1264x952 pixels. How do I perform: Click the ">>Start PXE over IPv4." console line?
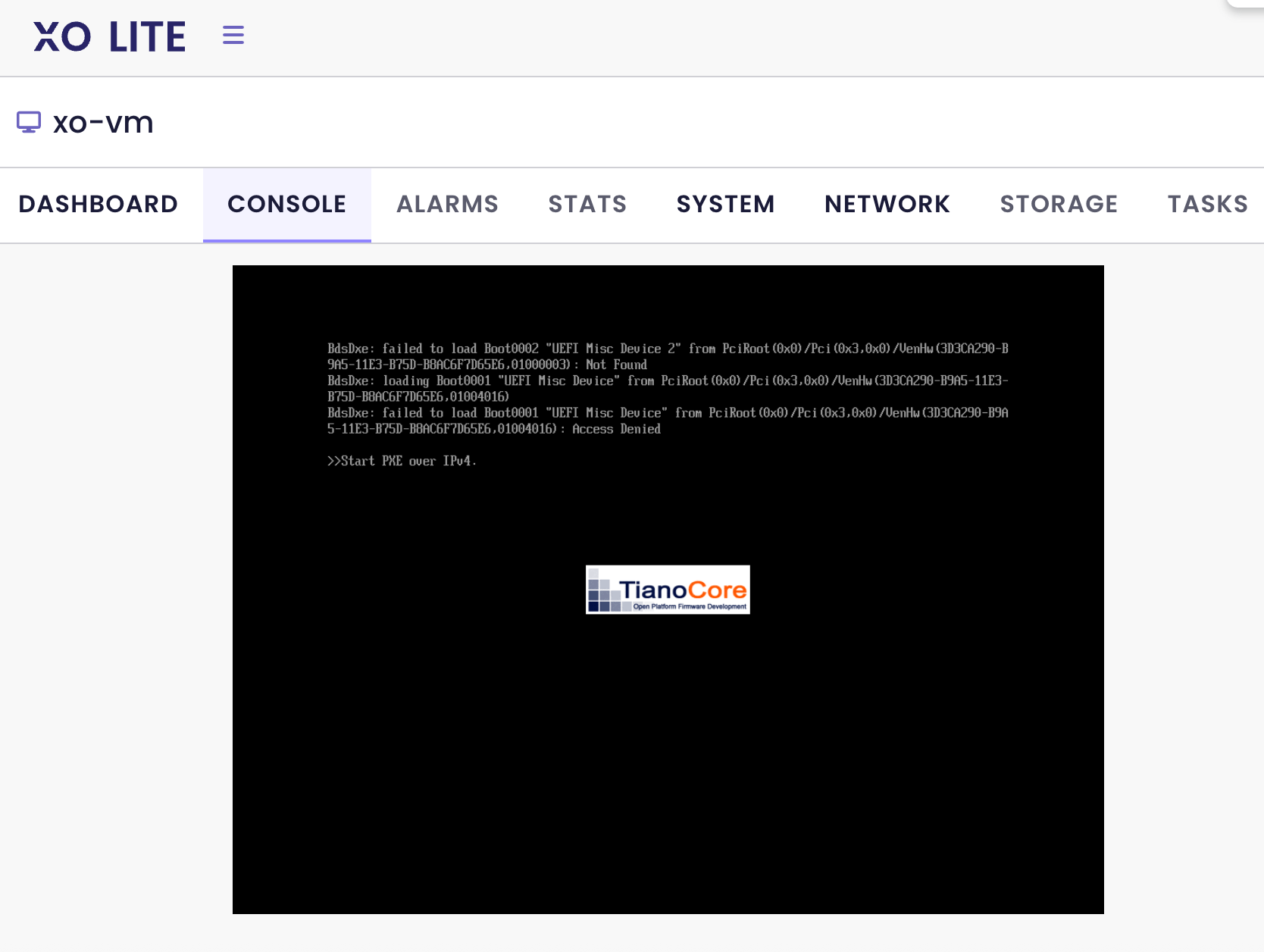tap(402, 461)
